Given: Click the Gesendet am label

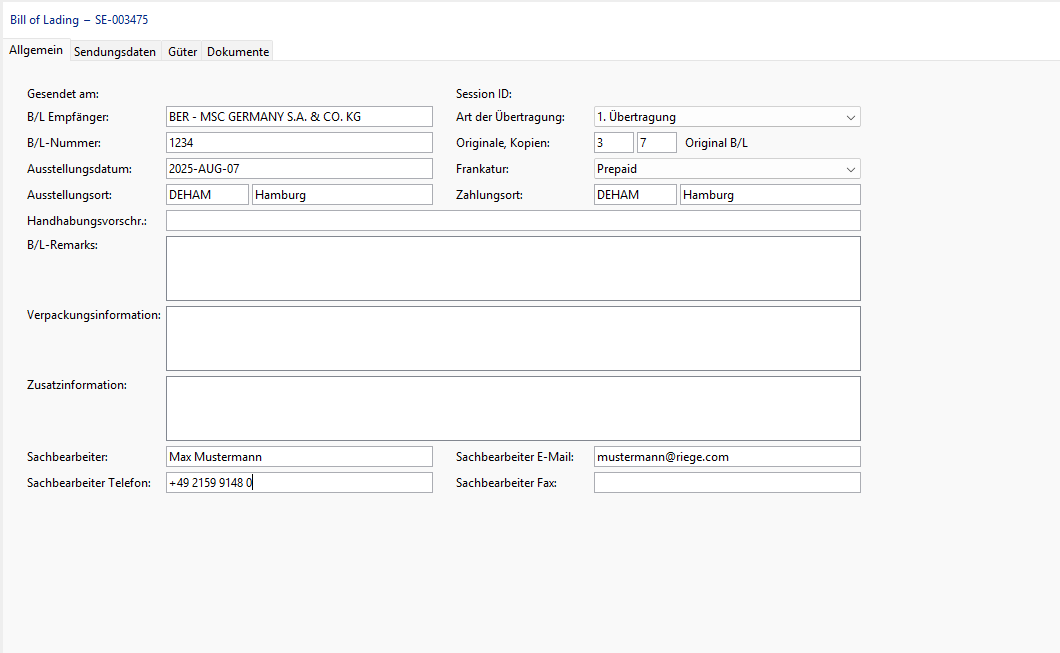Looking at the screenshot, I should click(63, 94).
